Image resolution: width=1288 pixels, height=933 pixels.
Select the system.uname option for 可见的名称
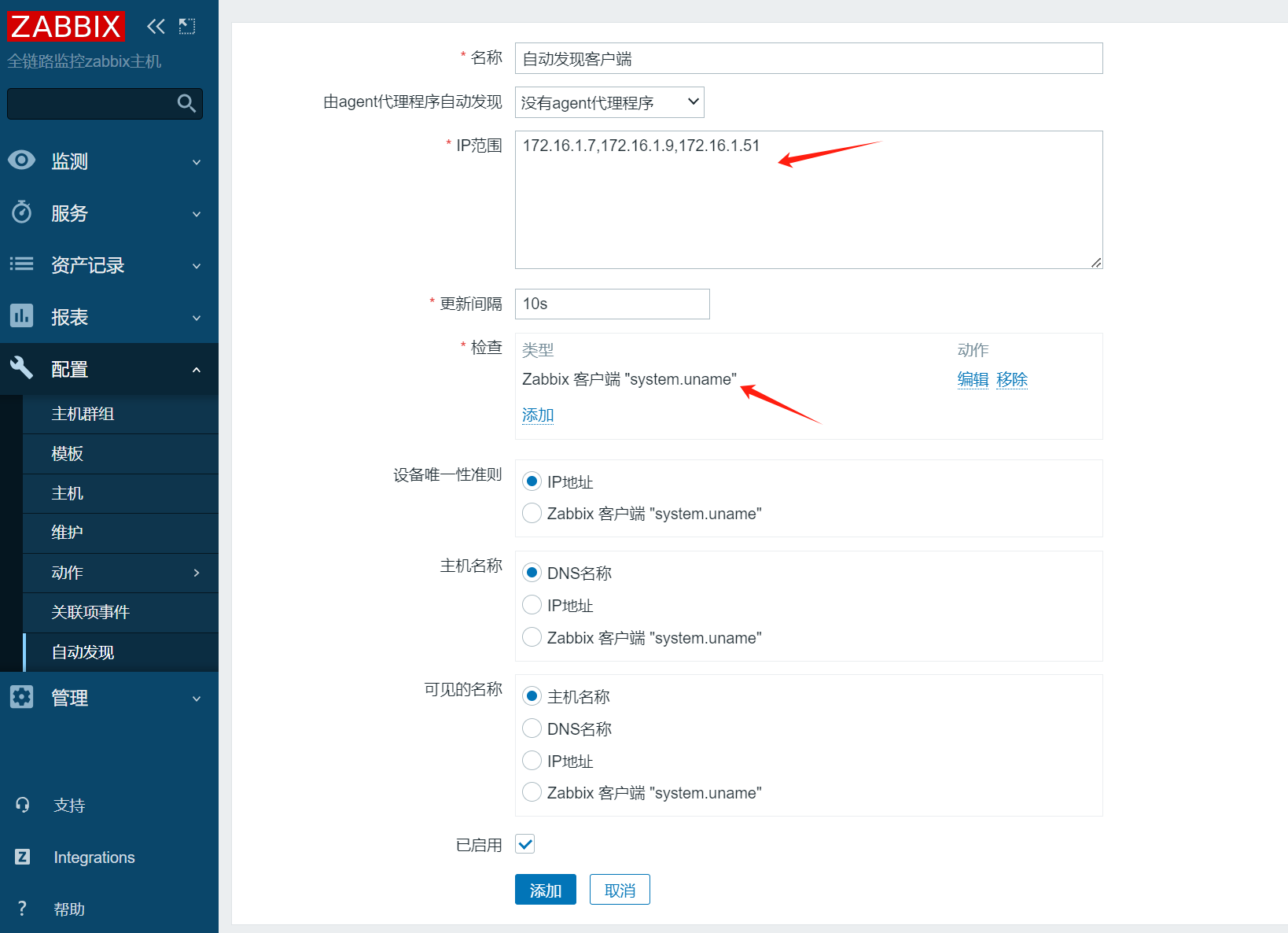click(532, 792)
